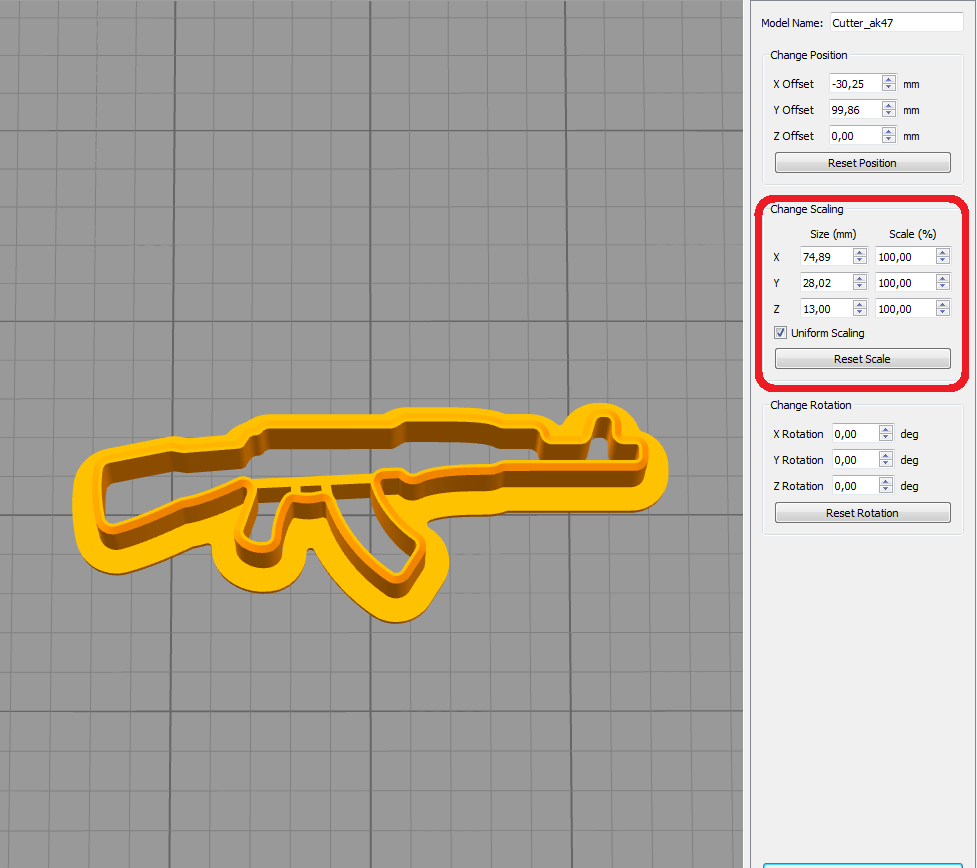Decrease Y Rotation with down arrow

click(886, 464)
